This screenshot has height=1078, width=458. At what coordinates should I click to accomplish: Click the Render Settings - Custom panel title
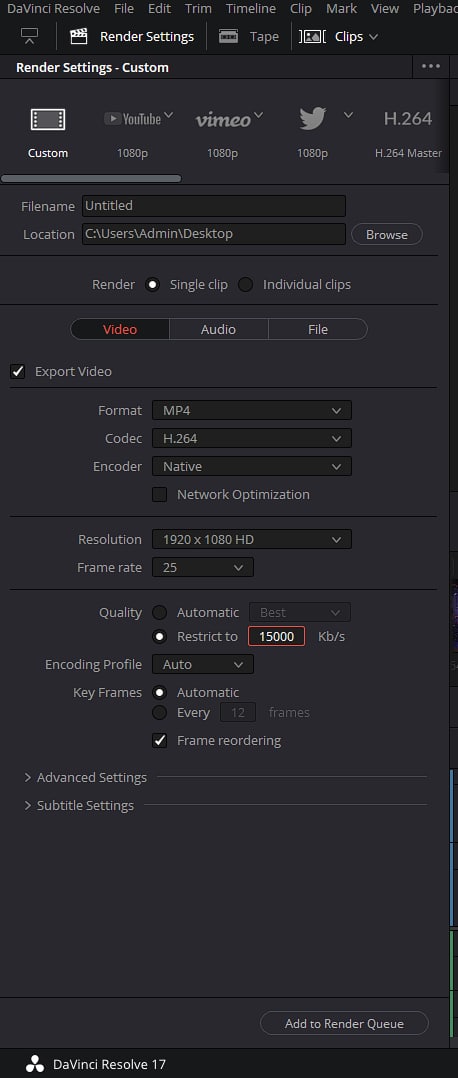click(92, 67)
